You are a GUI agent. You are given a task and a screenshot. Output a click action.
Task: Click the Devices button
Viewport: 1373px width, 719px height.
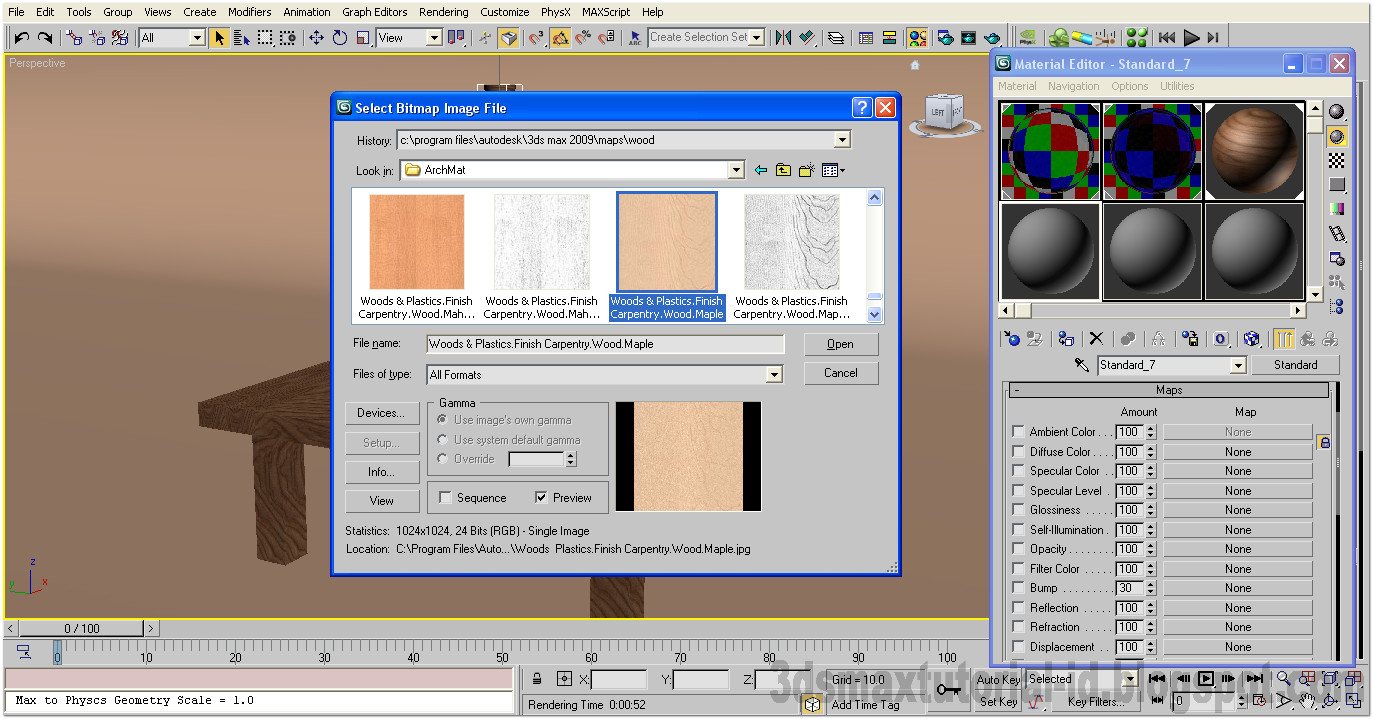point(382,412)
